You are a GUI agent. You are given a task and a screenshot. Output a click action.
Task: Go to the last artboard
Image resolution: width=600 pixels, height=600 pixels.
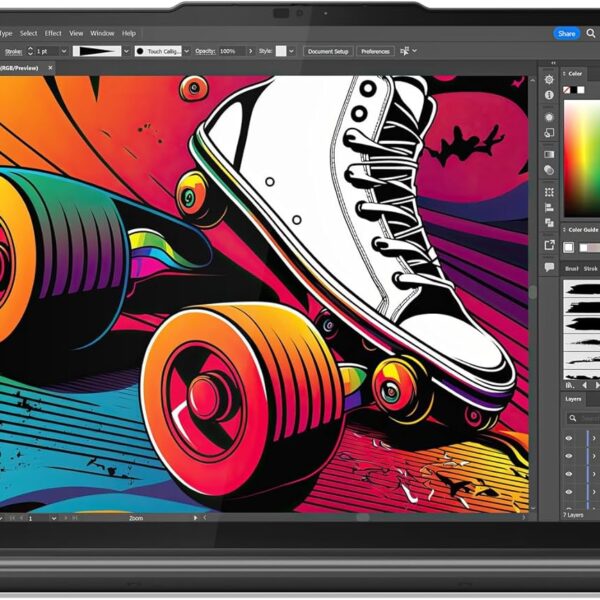[75, 518]
